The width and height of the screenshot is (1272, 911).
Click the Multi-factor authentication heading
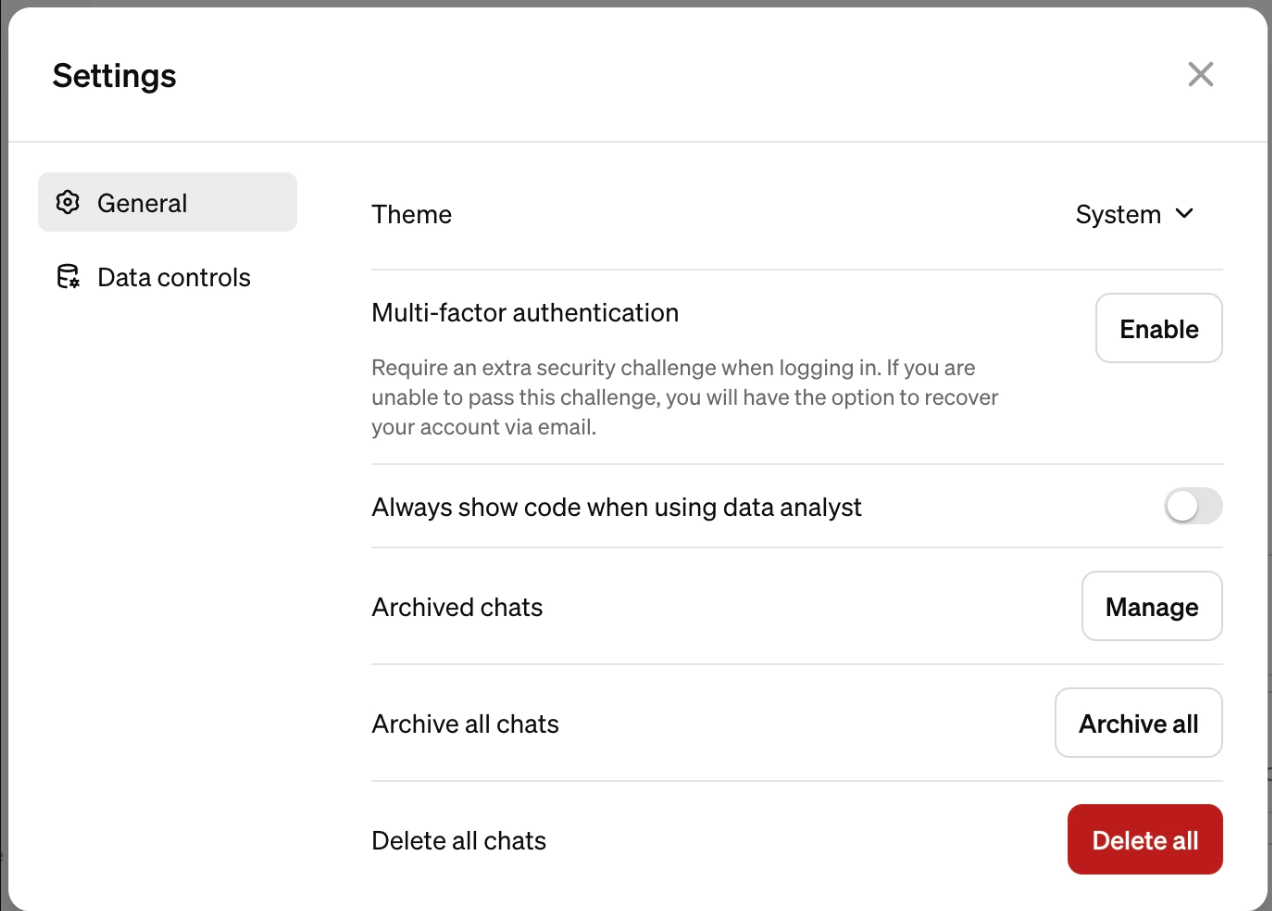click(x=525, y=313)
